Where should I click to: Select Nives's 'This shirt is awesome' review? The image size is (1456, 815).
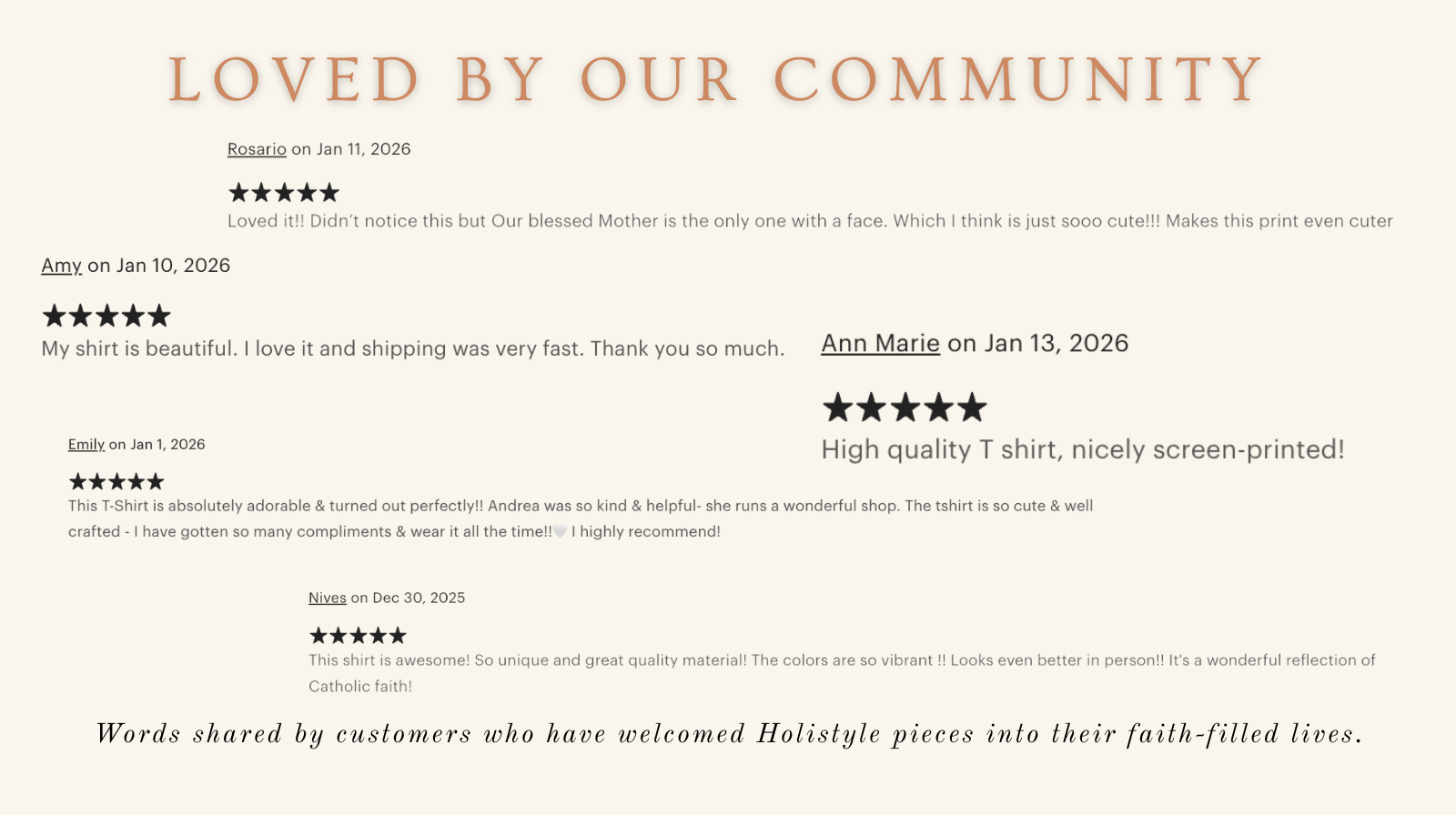(842, 661)
